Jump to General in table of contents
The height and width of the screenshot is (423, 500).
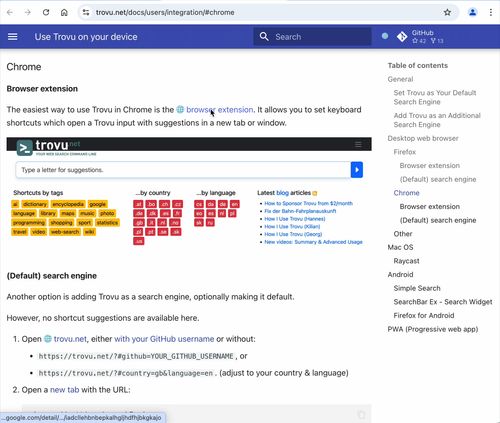400,79
